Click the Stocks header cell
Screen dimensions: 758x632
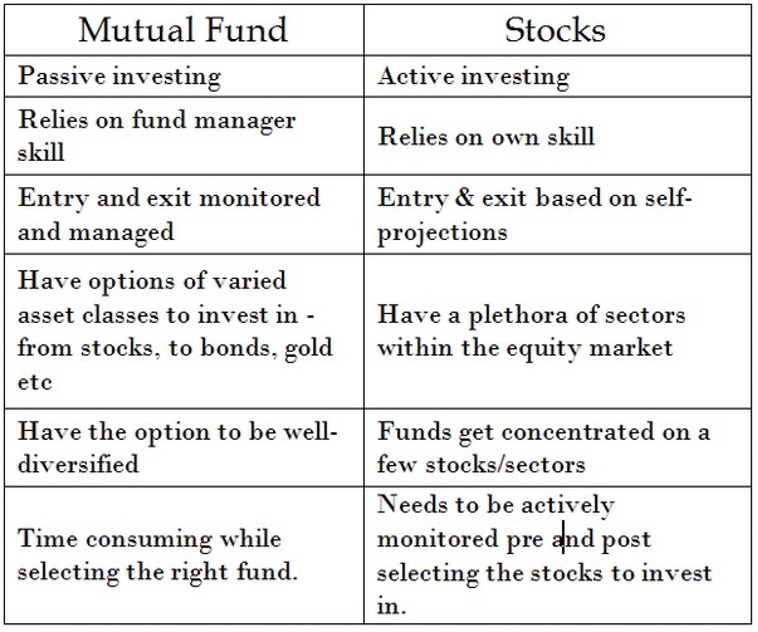557,30
